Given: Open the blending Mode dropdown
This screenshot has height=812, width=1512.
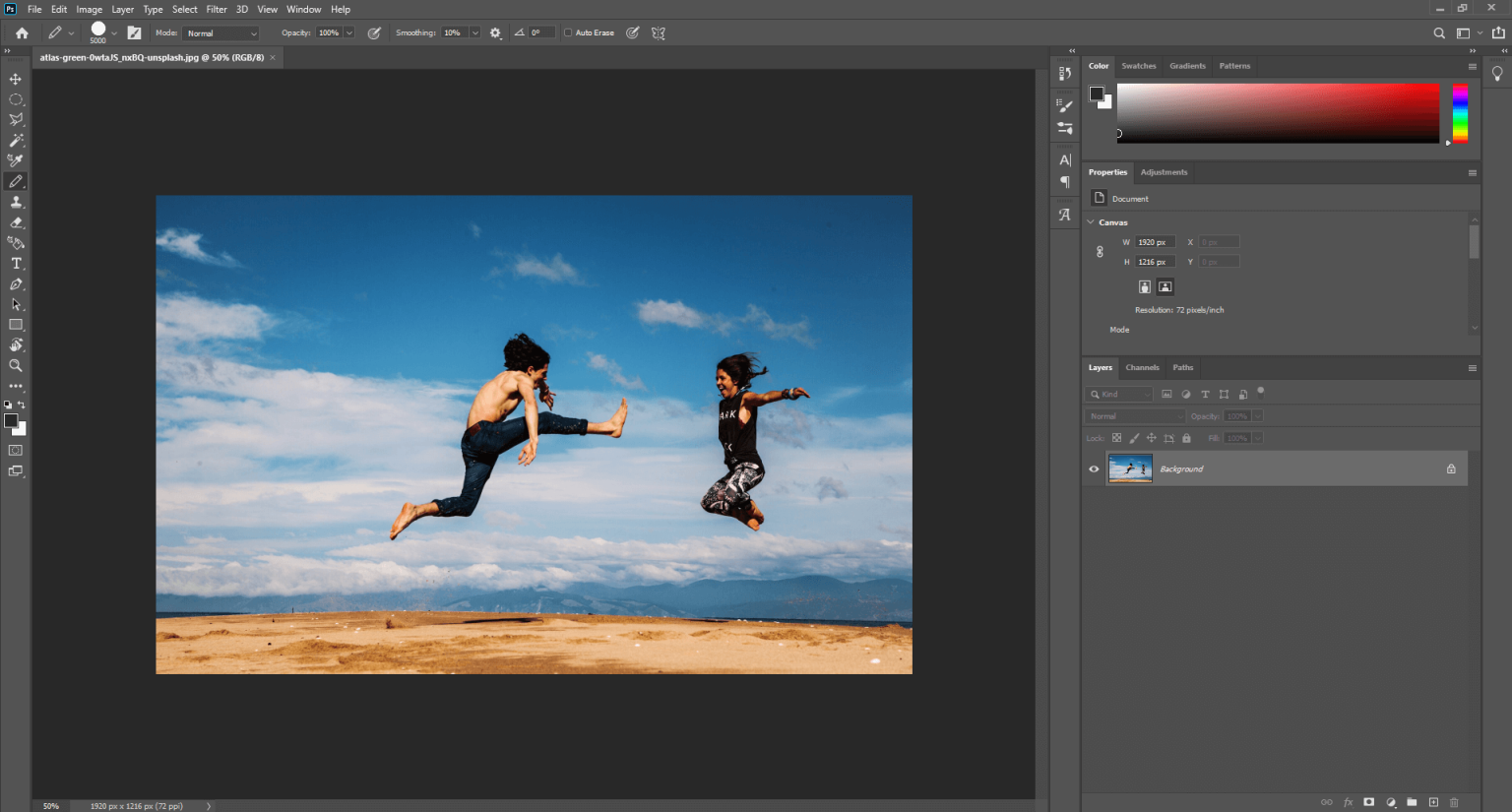Looking at the screenshot, I should click(221, 32).
